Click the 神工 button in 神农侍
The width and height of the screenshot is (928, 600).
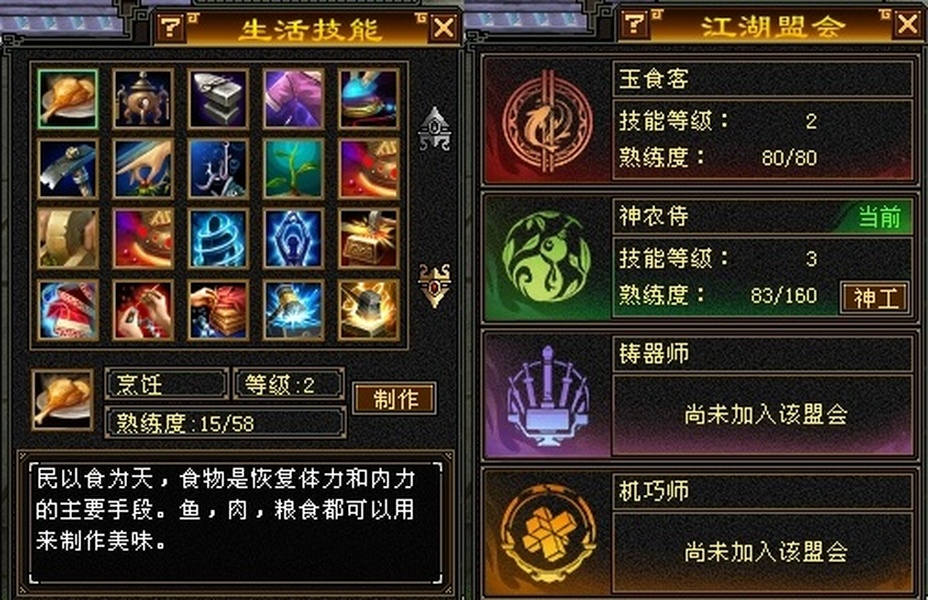(x=875, y=298)
